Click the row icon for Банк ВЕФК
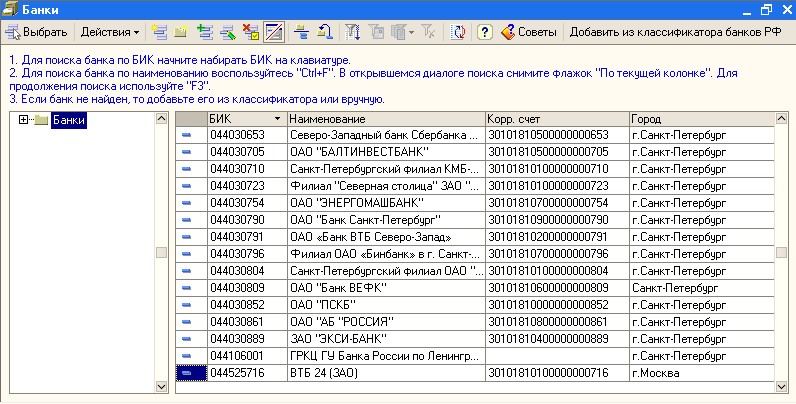The height and width of the screenshot is (404, 796). 186,288
